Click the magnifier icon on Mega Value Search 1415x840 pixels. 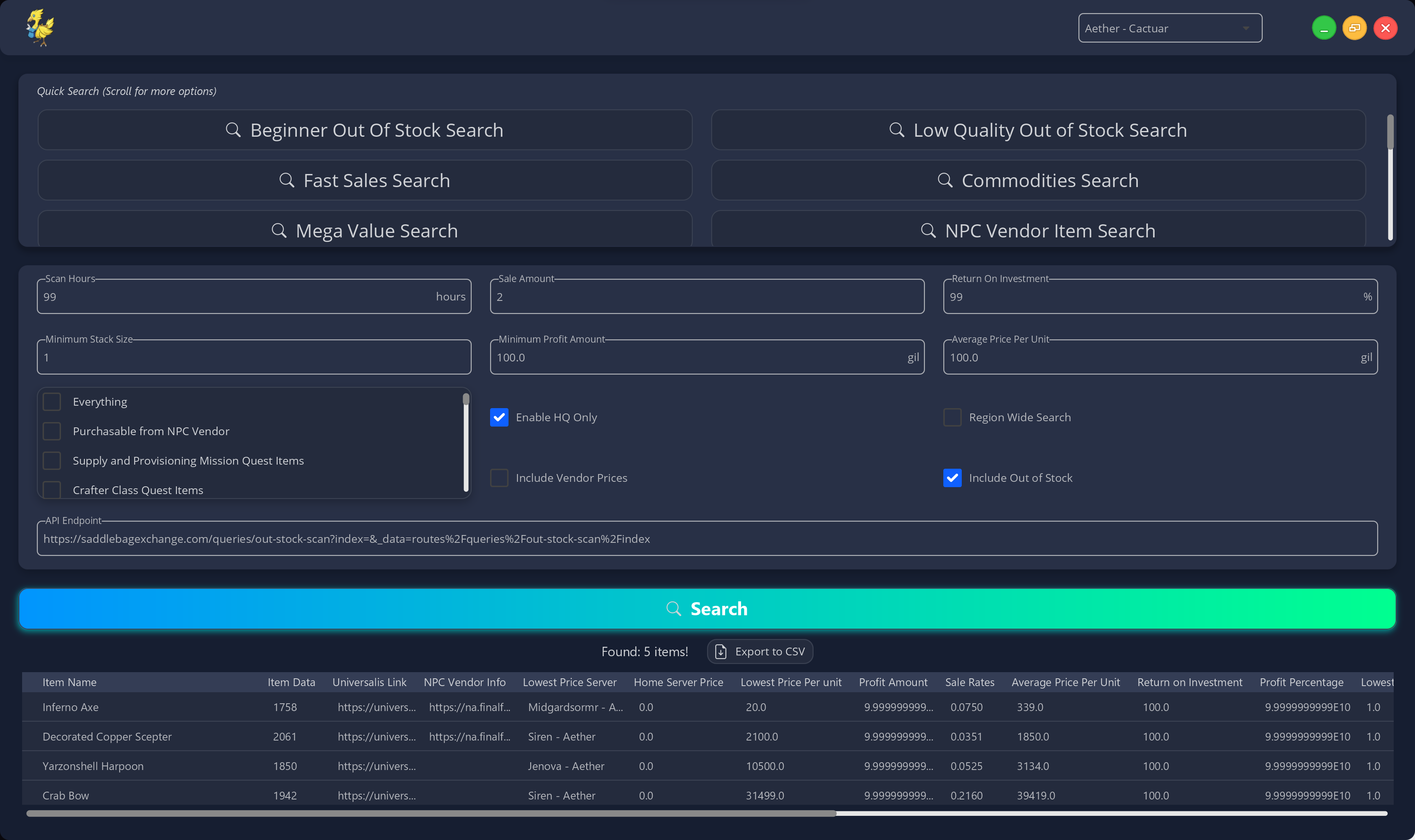[x=280, y=230]
